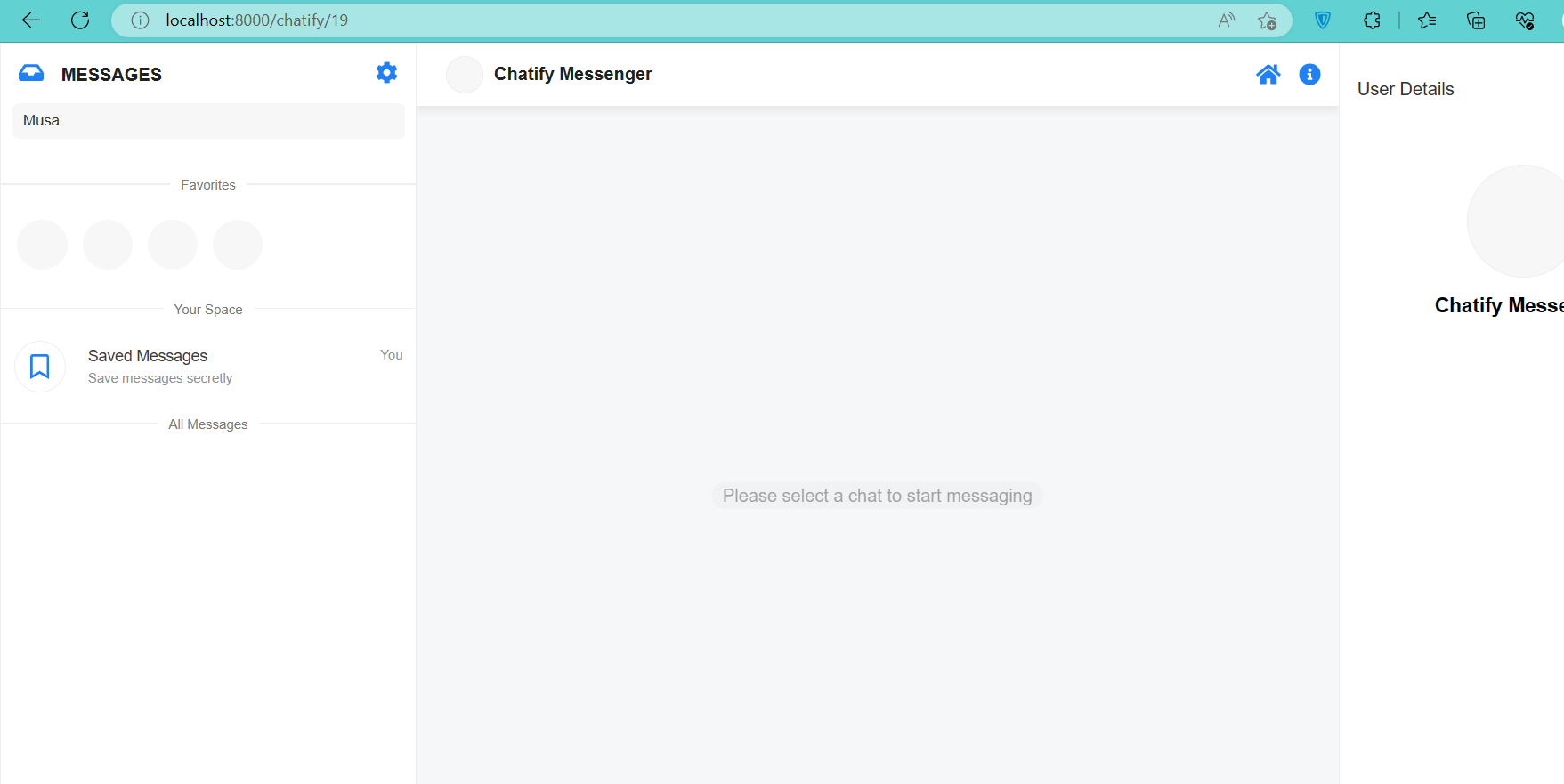The width and height of the screenshot is (1564, 784).
Task: Click browser back arrow
Action: coord(31,20)
